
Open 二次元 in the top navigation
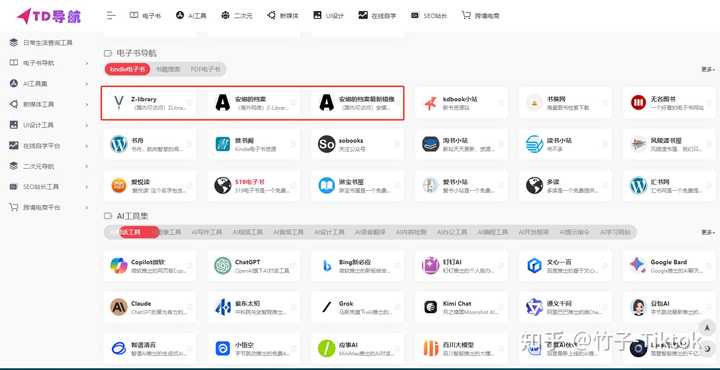coord(237,16)
